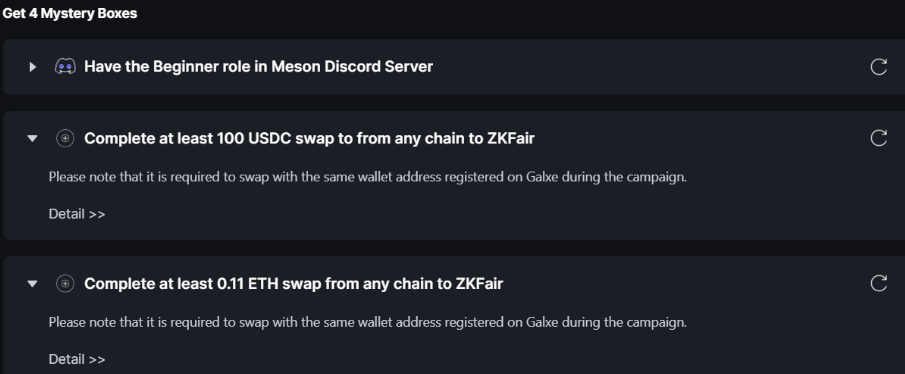Screen dimensions: 905x374
Task: Refresh the Beginner role Discord task status
Action: tap(878, 67)
